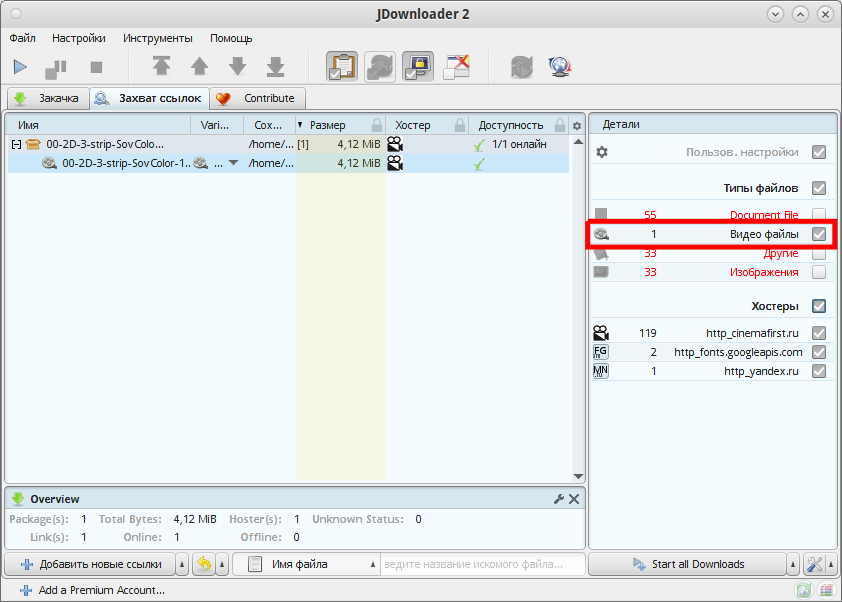Click the green availability check in link row

point(479,164)
